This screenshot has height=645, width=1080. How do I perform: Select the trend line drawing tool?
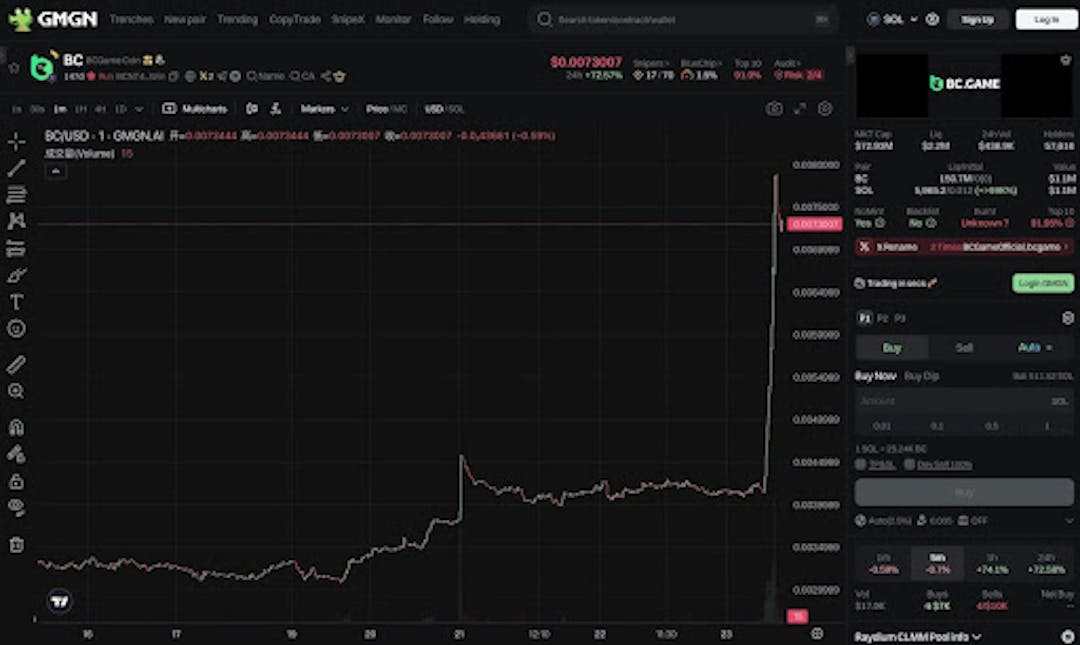pyautogui.click(x=16, y=168)
